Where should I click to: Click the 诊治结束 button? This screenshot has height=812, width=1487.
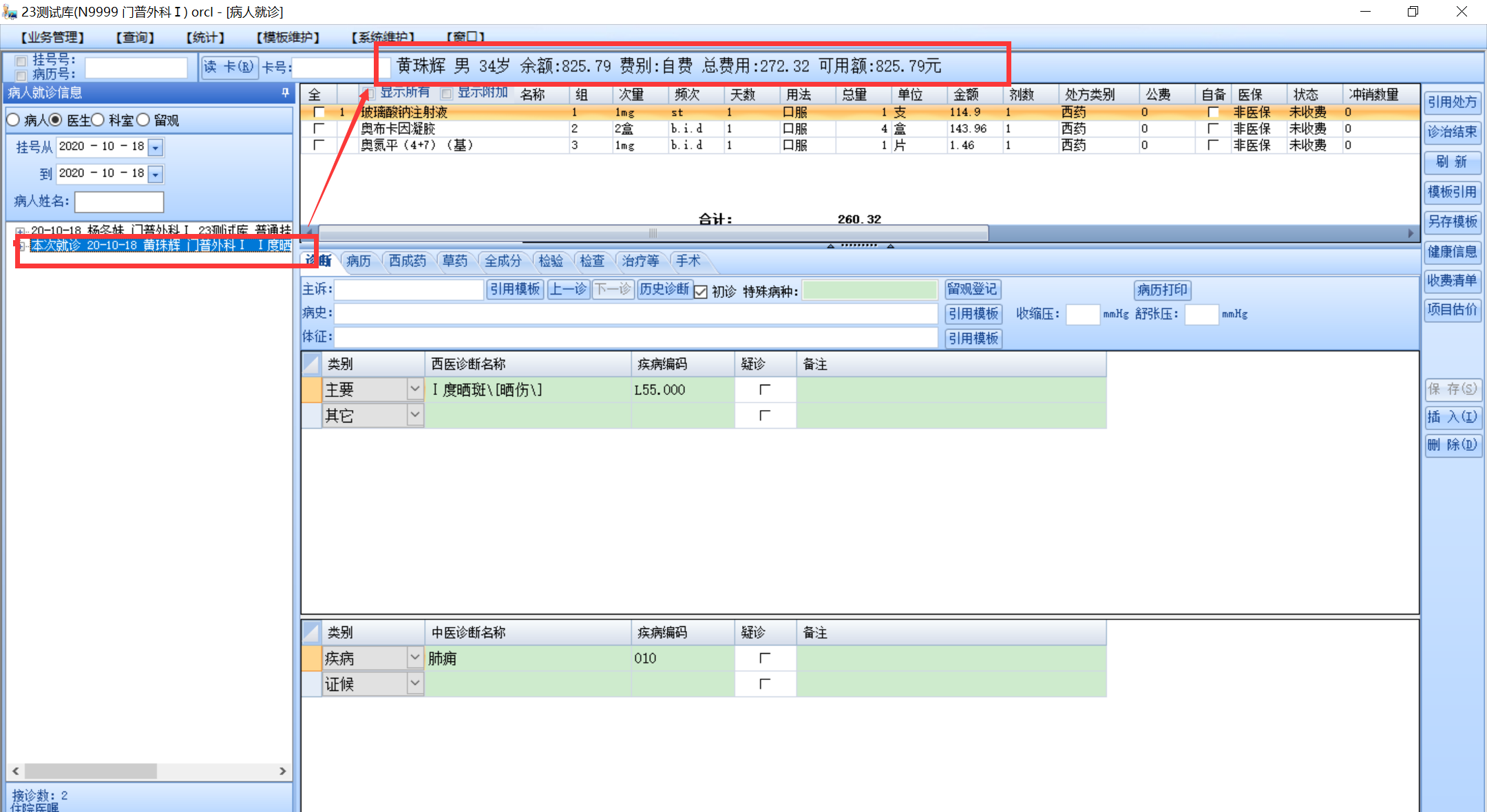coord(1452,131)
